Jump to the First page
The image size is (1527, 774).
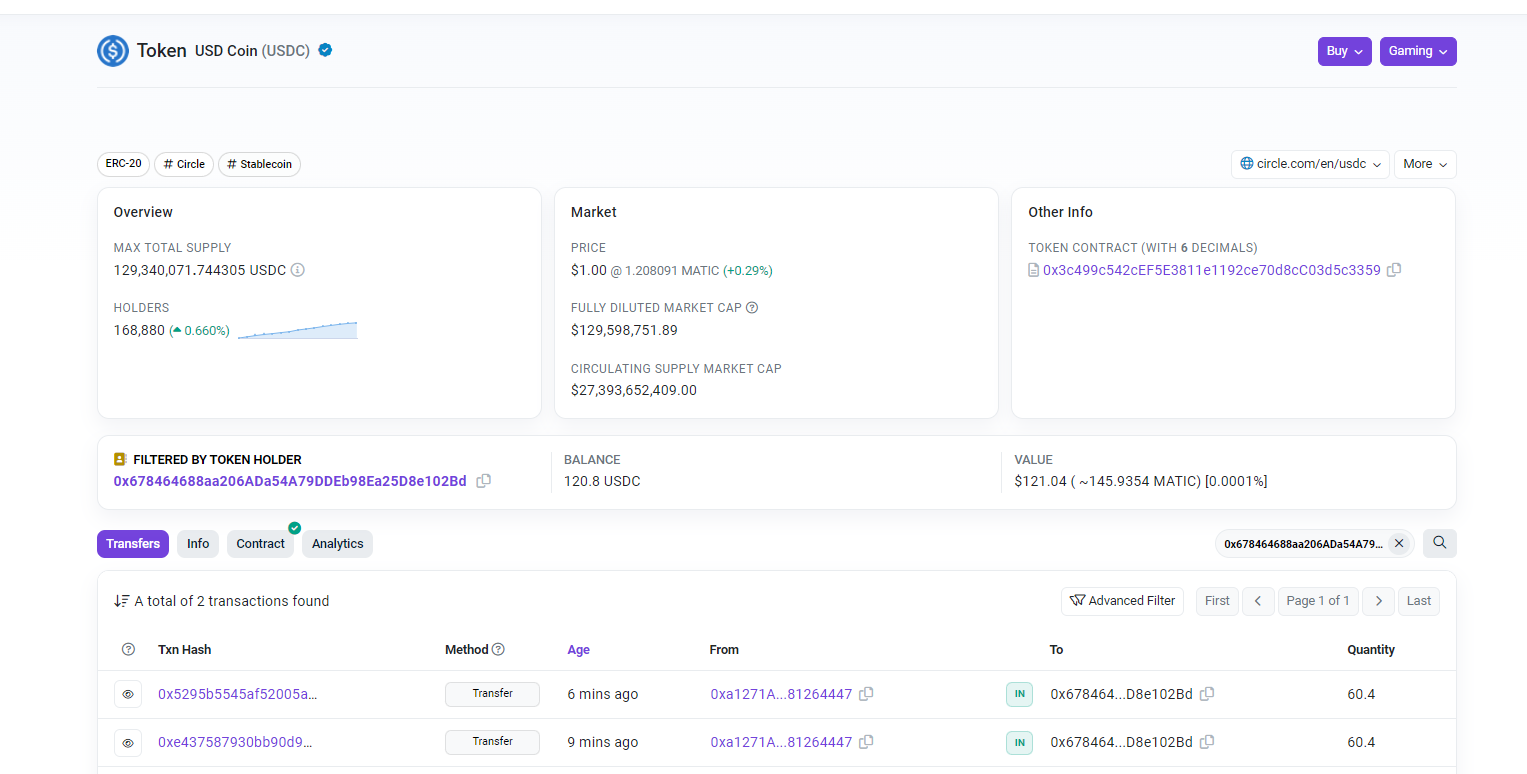(1217, 601)
